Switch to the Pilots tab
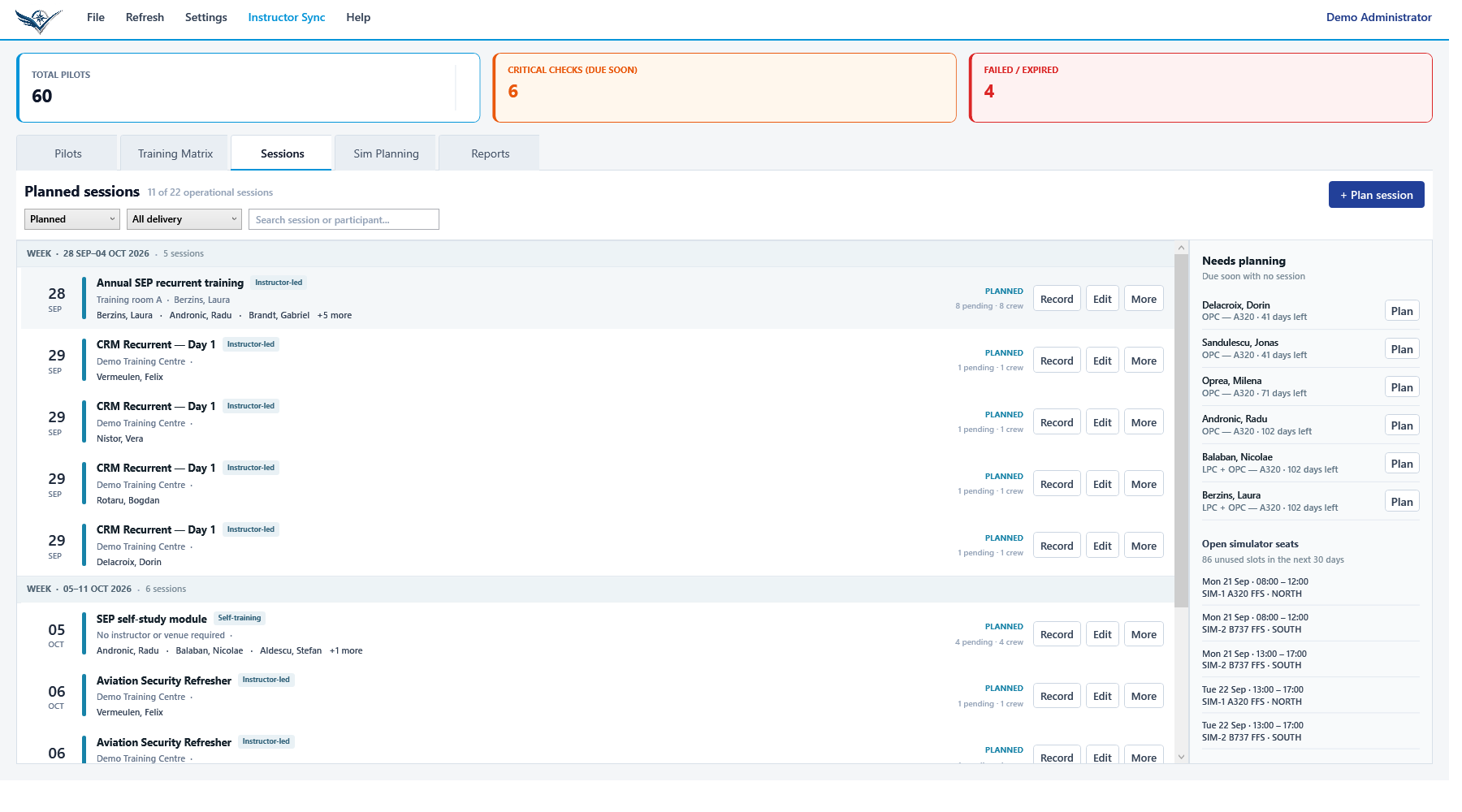Viewport: 1462px width, 812px height. click(x=68, y=153)
